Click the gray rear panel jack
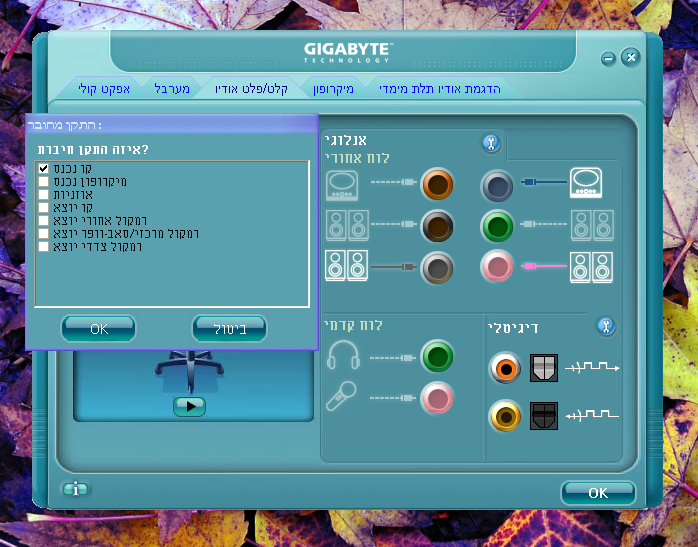 click(437, 267)
